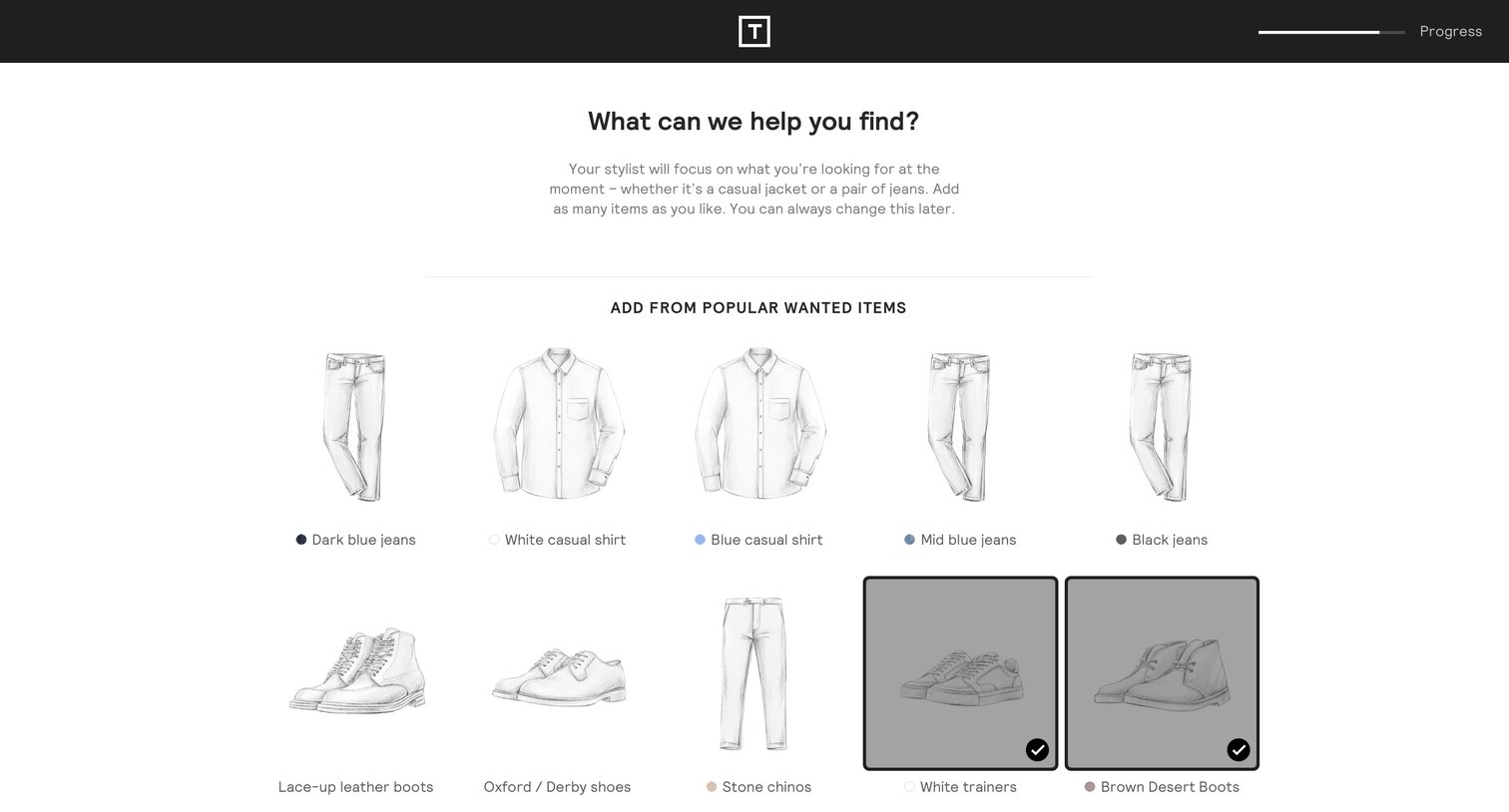Click the Progress label
The image size is (1509, 812).
[x=1450, y=32]
